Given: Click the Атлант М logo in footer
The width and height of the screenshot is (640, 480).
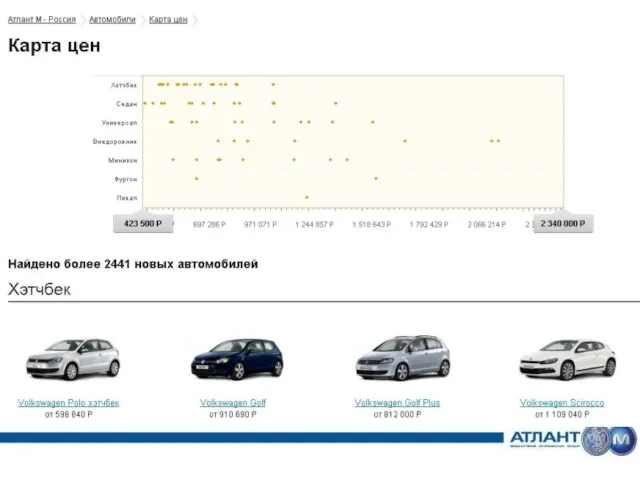Looking at the screenshot, I should point(571,439).
